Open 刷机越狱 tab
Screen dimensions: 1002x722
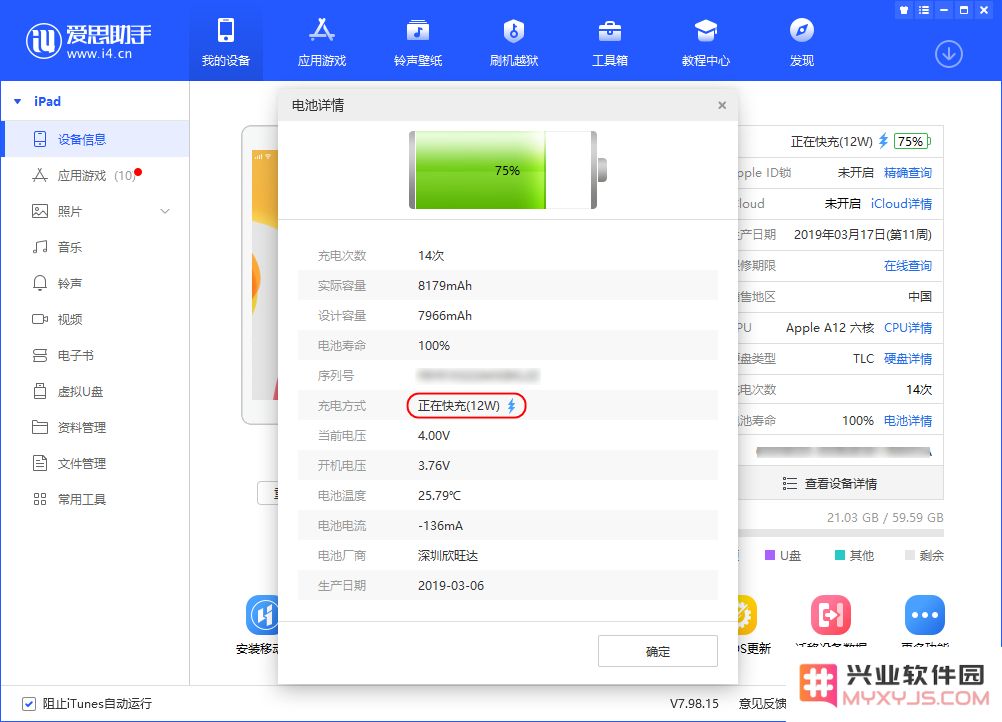click(514, 42)
